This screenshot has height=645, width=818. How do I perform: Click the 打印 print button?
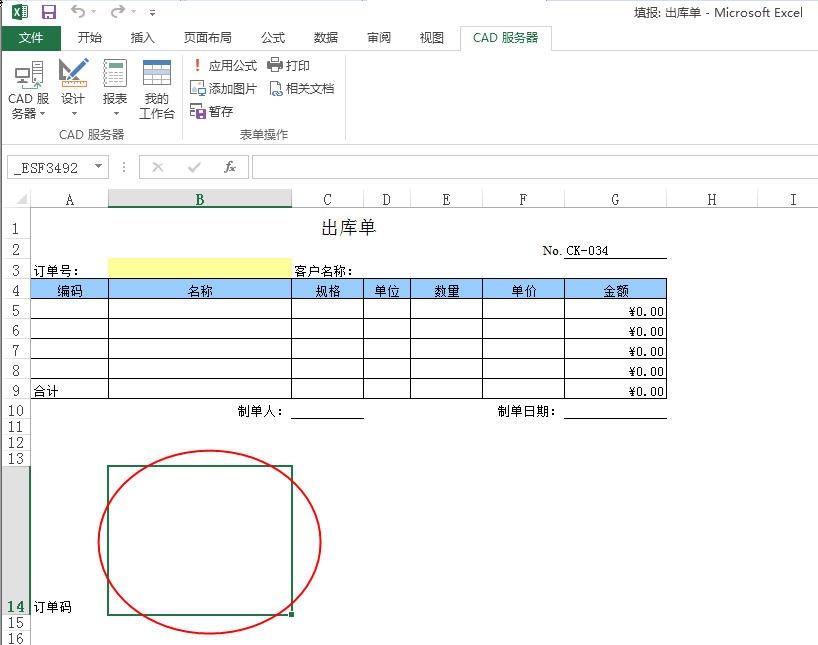tap(289, 65)
